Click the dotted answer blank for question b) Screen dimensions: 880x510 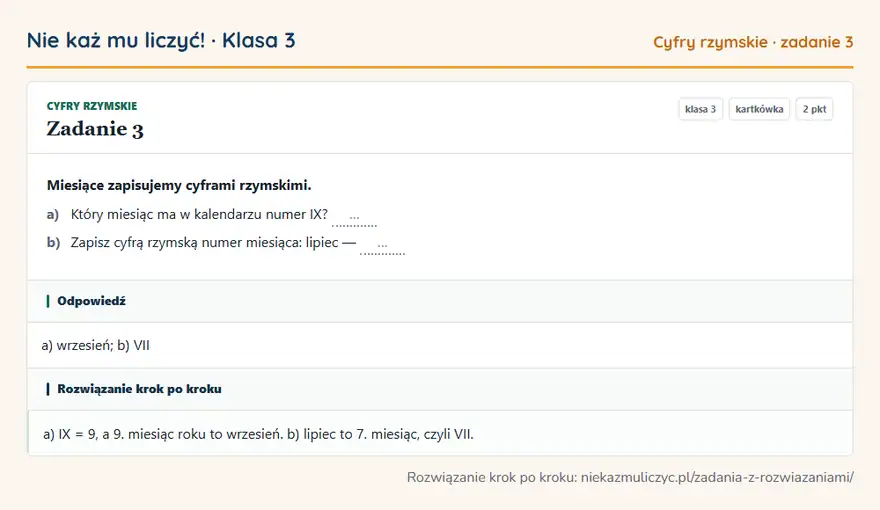(382, 246)
